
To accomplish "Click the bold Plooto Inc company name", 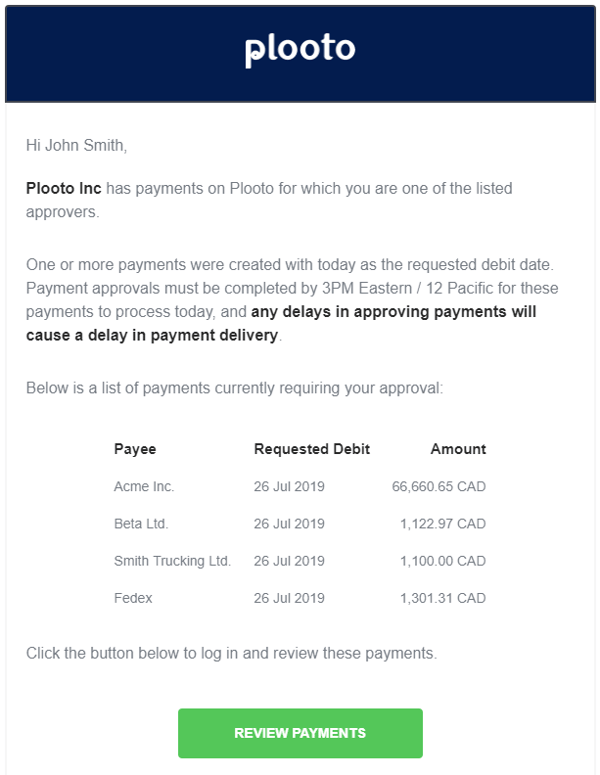I will [63, 188].
